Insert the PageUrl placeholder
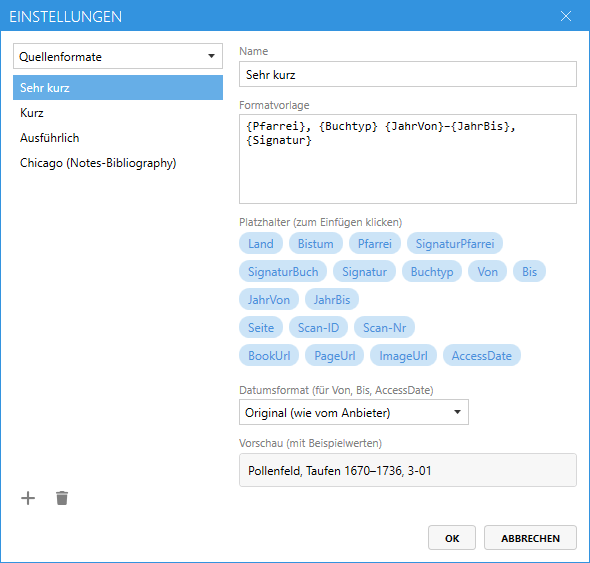The height and width of the screenshot is (563, 590). [x=335, y=355]
